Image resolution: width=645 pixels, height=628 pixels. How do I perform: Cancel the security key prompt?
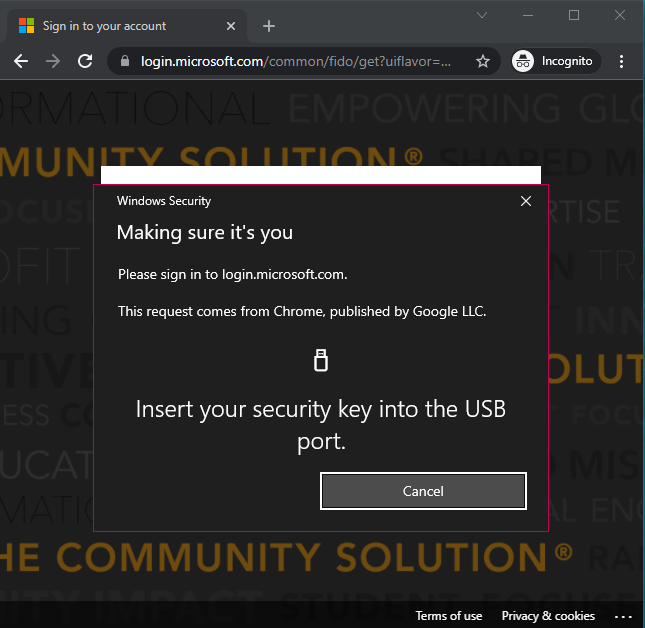click(423, 491)
